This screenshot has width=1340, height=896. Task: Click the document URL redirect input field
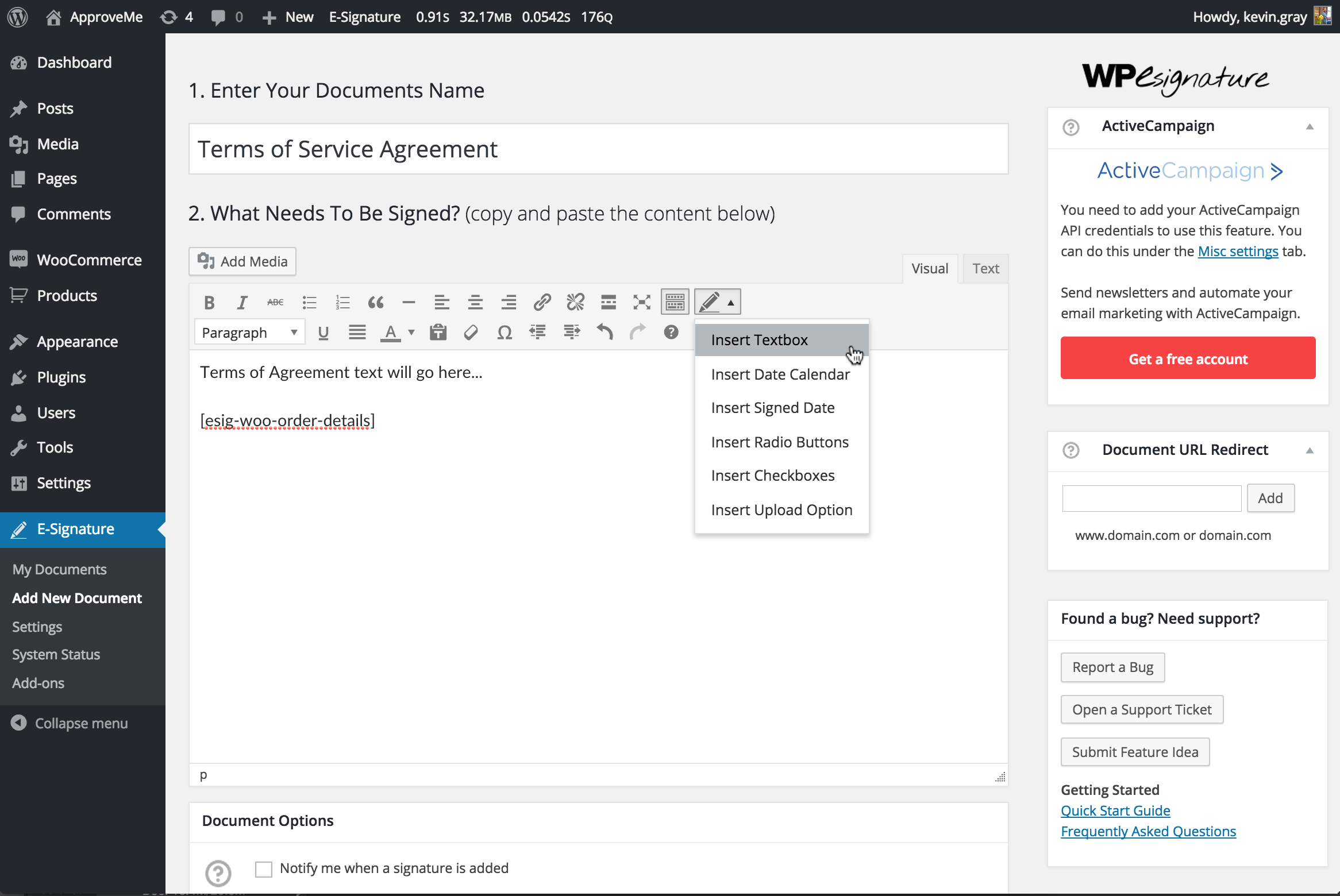(x=1152, y=498)
